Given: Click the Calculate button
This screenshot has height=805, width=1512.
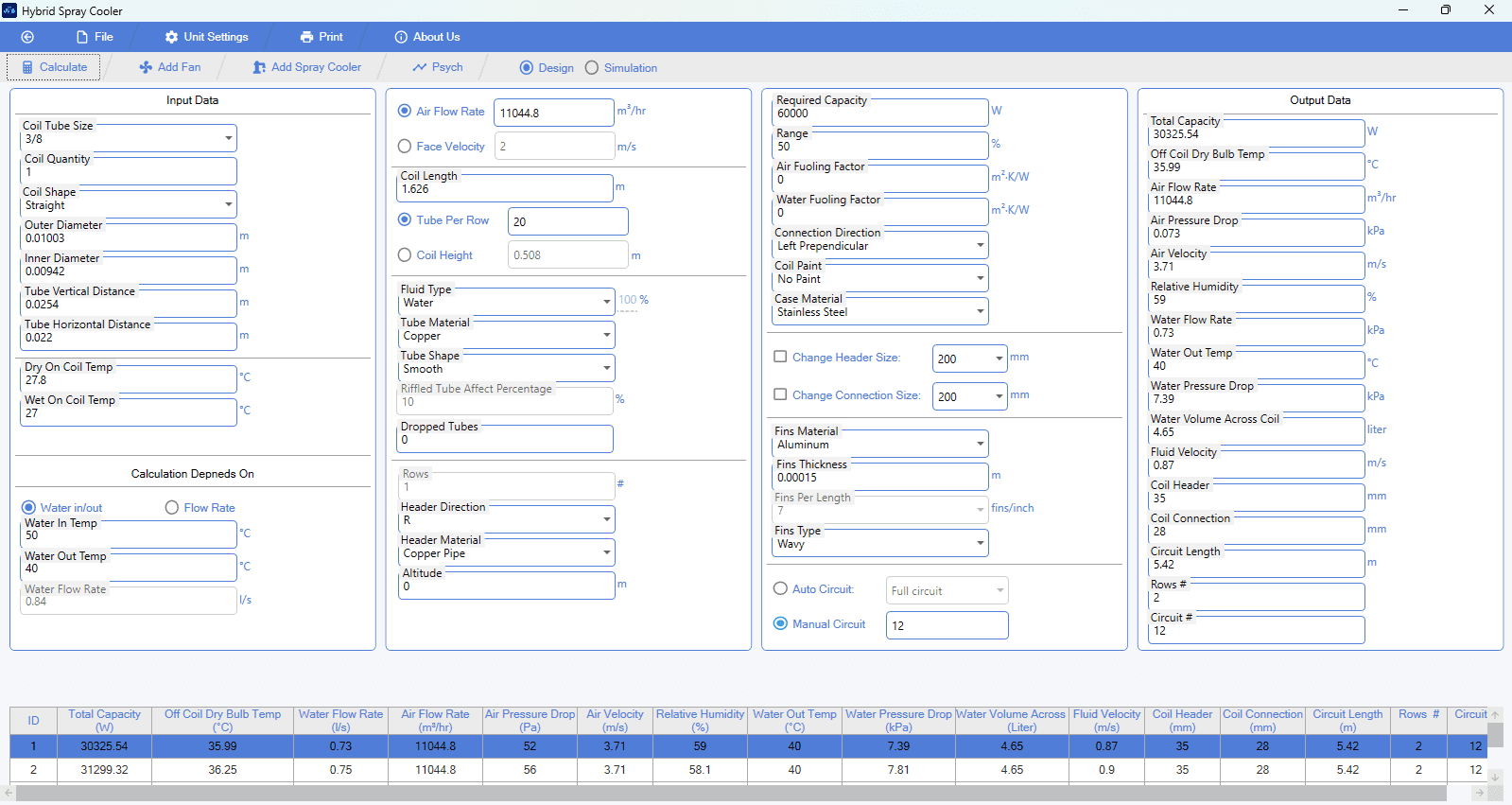Looking at the screenshot, I should tap(54, 67).
